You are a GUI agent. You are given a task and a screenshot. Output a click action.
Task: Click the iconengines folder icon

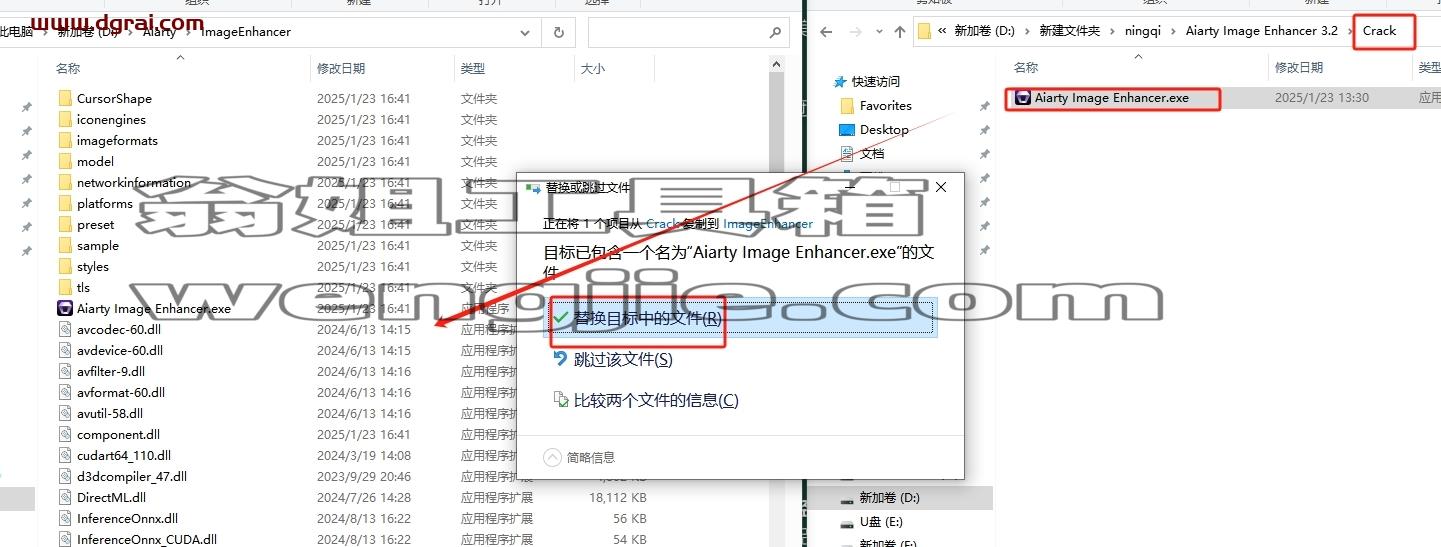click(x=65, y=119)
